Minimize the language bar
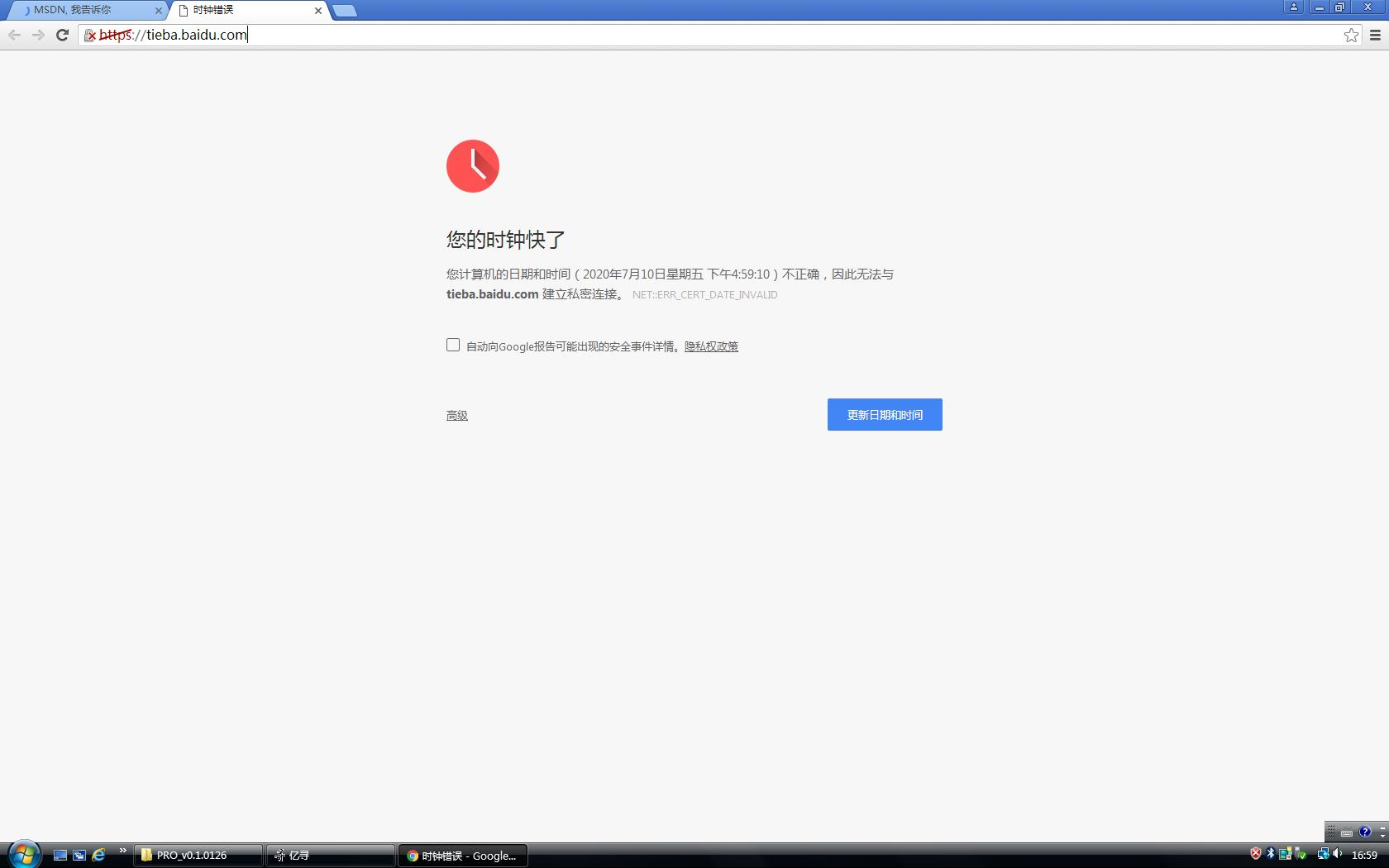Viewport: 1389px width, 868px height. 1382,827
